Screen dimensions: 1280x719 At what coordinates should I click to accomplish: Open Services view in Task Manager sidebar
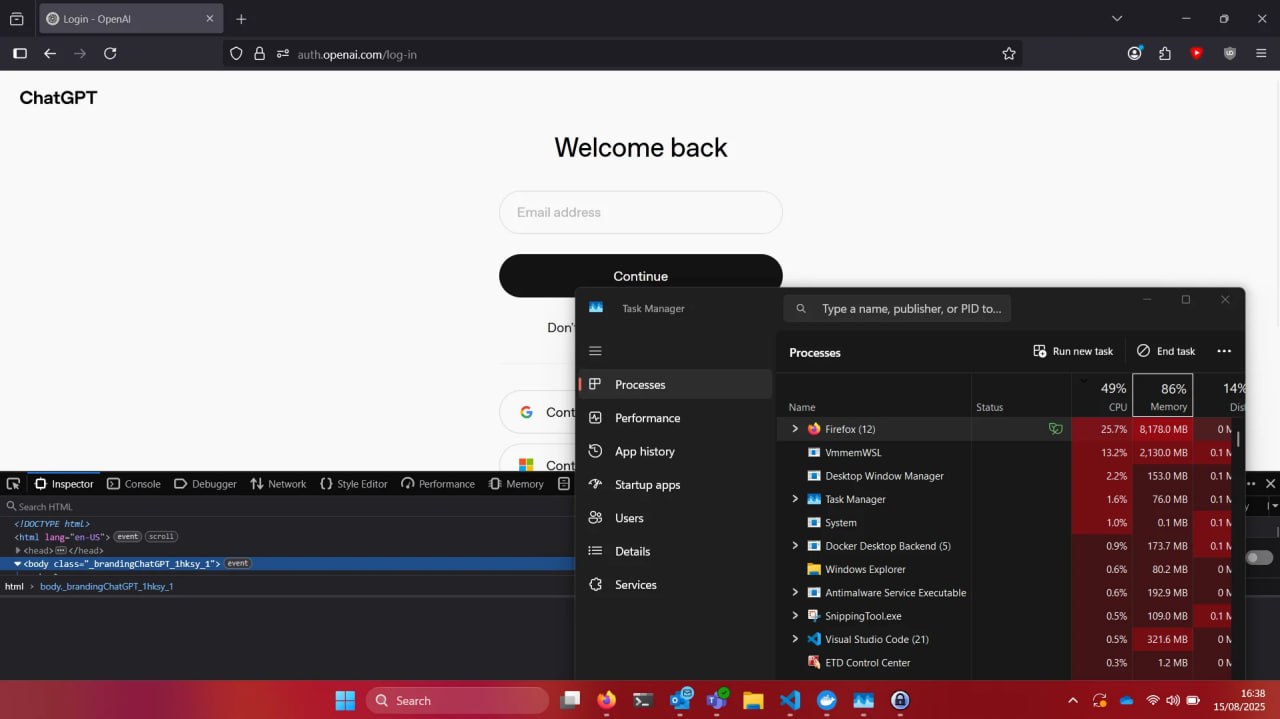[634, 584]
